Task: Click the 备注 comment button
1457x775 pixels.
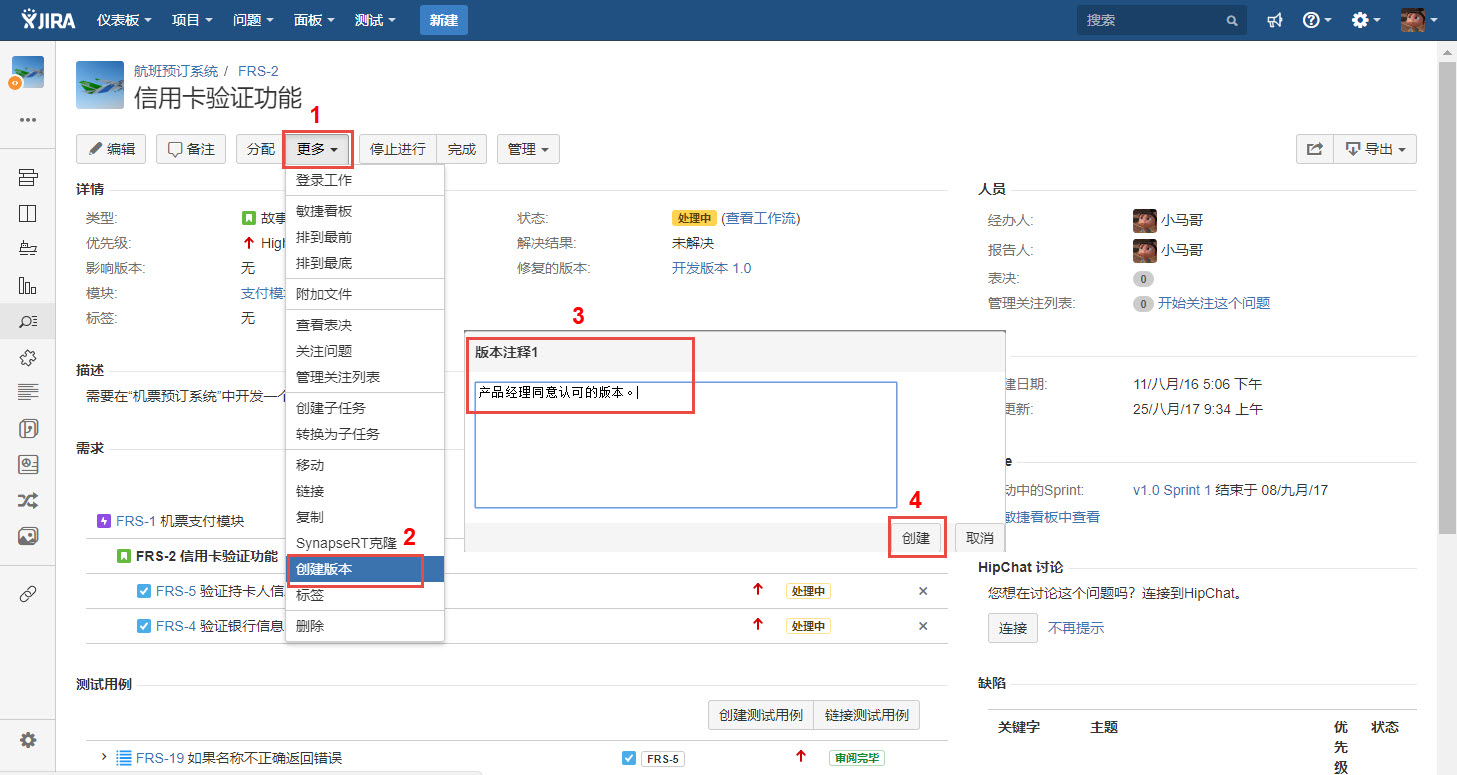Action: coord(191,149)
